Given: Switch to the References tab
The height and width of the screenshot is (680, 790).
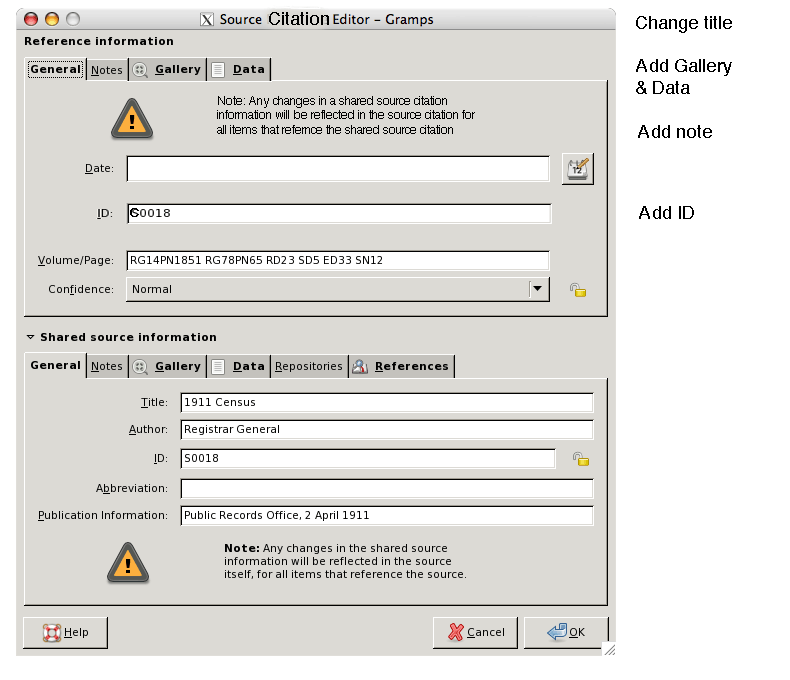Looking at the screenshot, I should pos(402,366).
